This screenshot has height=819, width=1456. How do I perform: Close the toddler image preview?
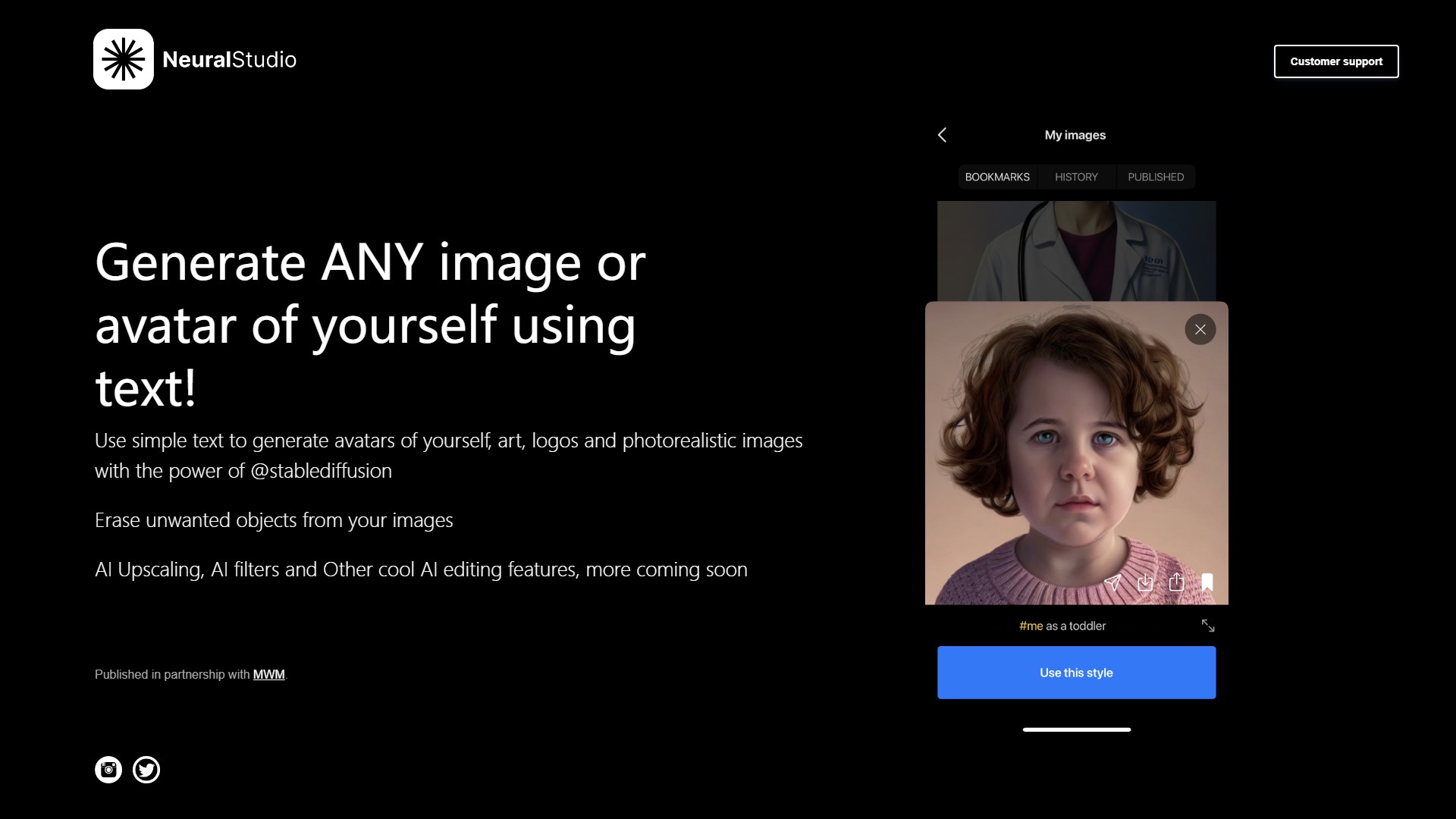click(1200, 330)
